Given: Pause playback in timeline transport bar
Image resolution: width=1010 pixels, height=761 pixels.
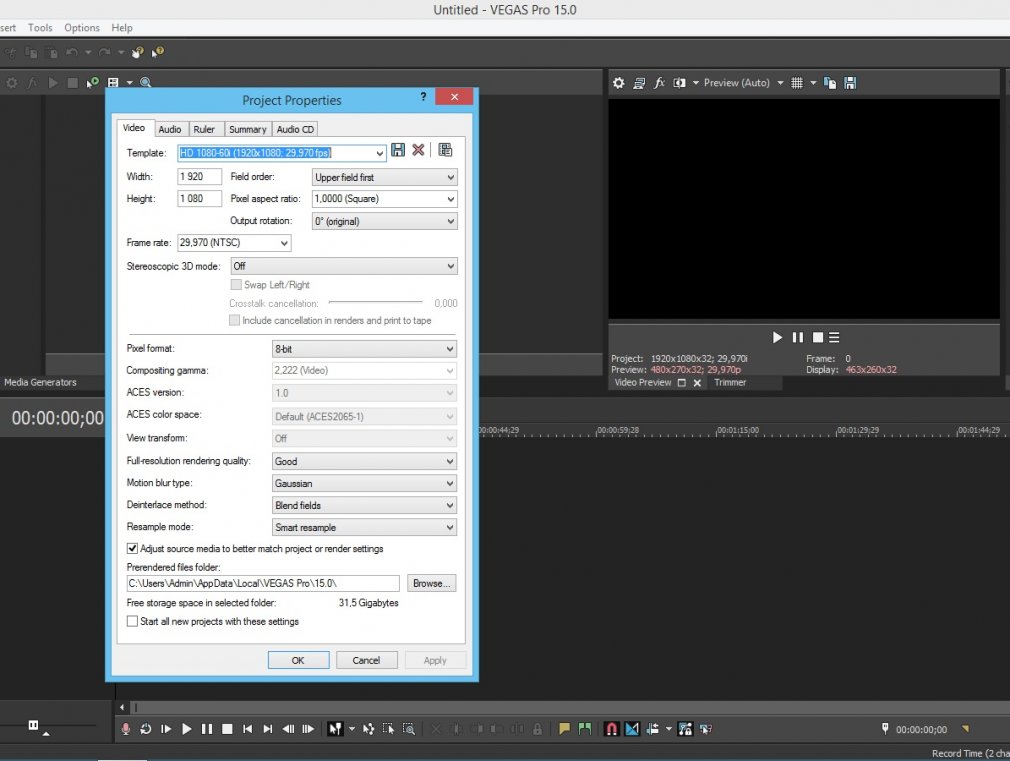Looking at the screenshot, I should tap(207, 729).
